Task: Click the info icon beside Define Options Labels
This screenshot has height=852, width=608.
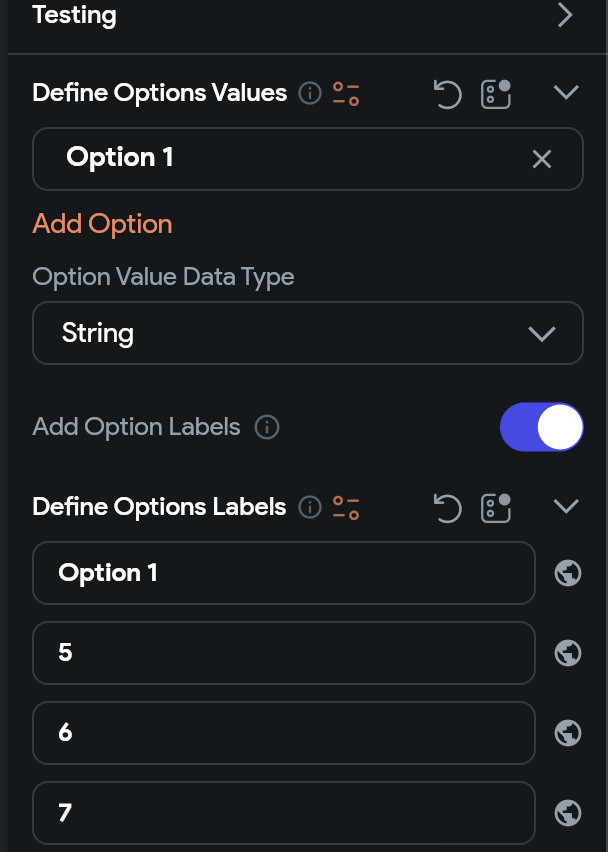Action: tap(310, 507)
